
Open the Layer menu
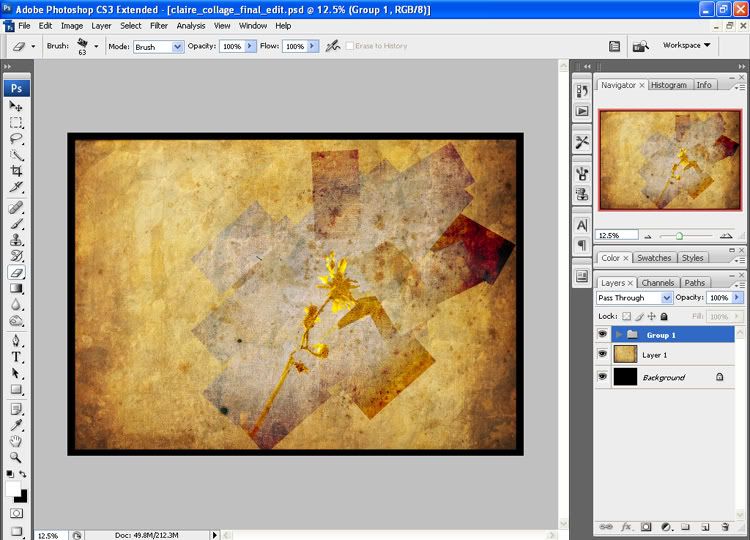pyautogui.click(x=101, y=26)
